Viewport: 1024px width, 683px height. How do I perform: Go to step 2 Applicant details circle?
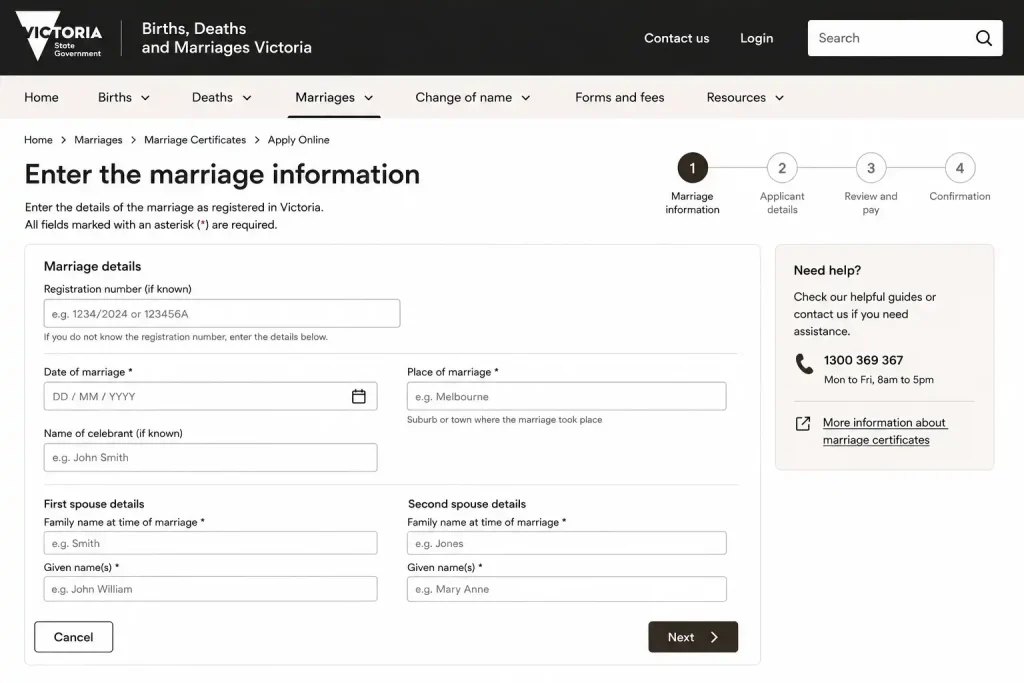[x=782, y=168]
